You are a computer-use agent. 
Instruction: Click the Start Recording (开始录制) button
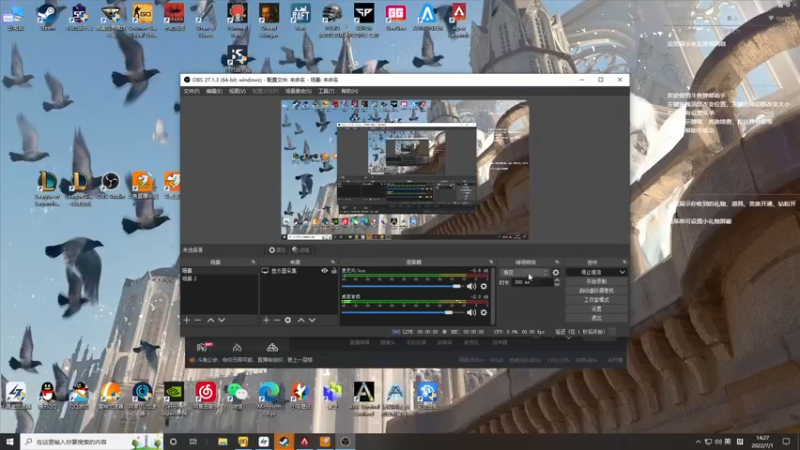[x=596, y=282]
